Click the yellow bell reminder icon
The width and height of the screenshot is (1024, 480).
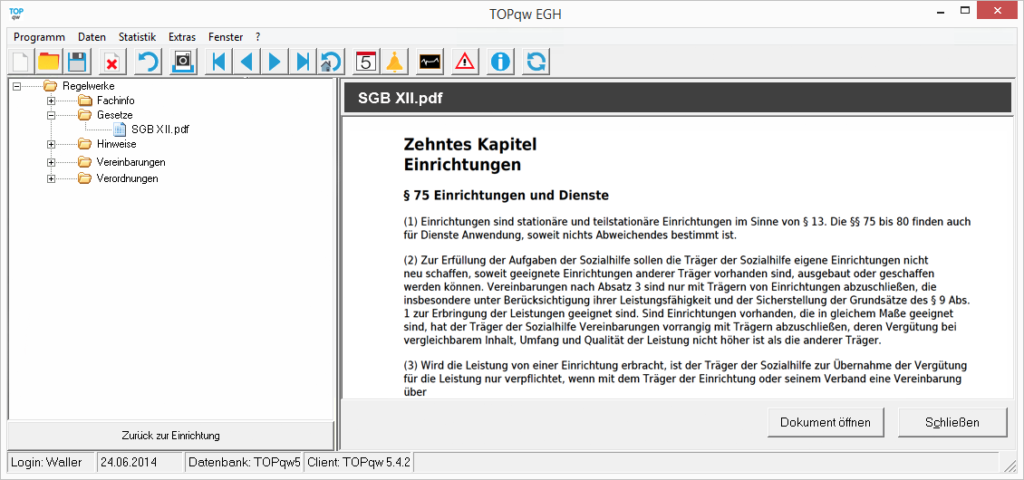394,62
